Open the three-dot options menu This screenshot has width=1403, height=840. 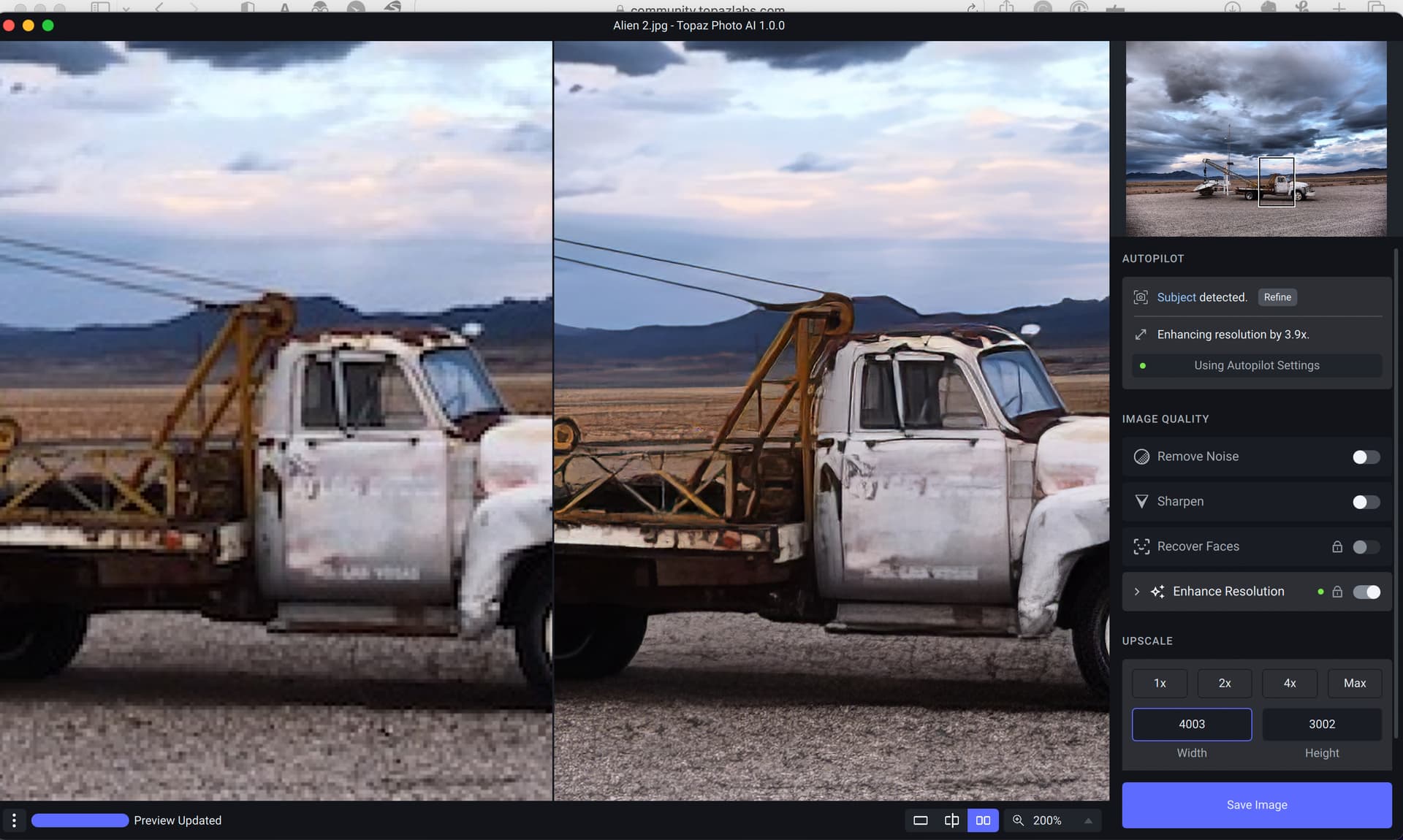tap(14, 820)
